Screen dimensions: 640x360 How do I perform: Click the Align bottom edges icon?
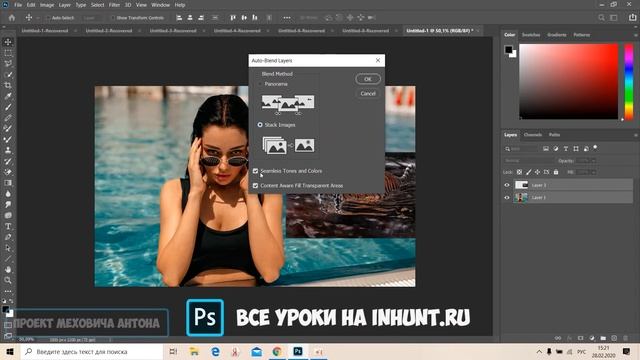255,18
